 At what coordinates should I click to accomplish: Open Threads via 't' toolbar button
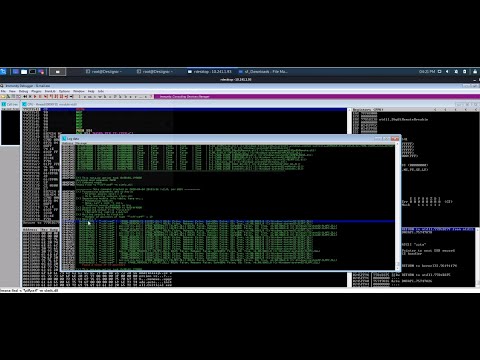95,97
